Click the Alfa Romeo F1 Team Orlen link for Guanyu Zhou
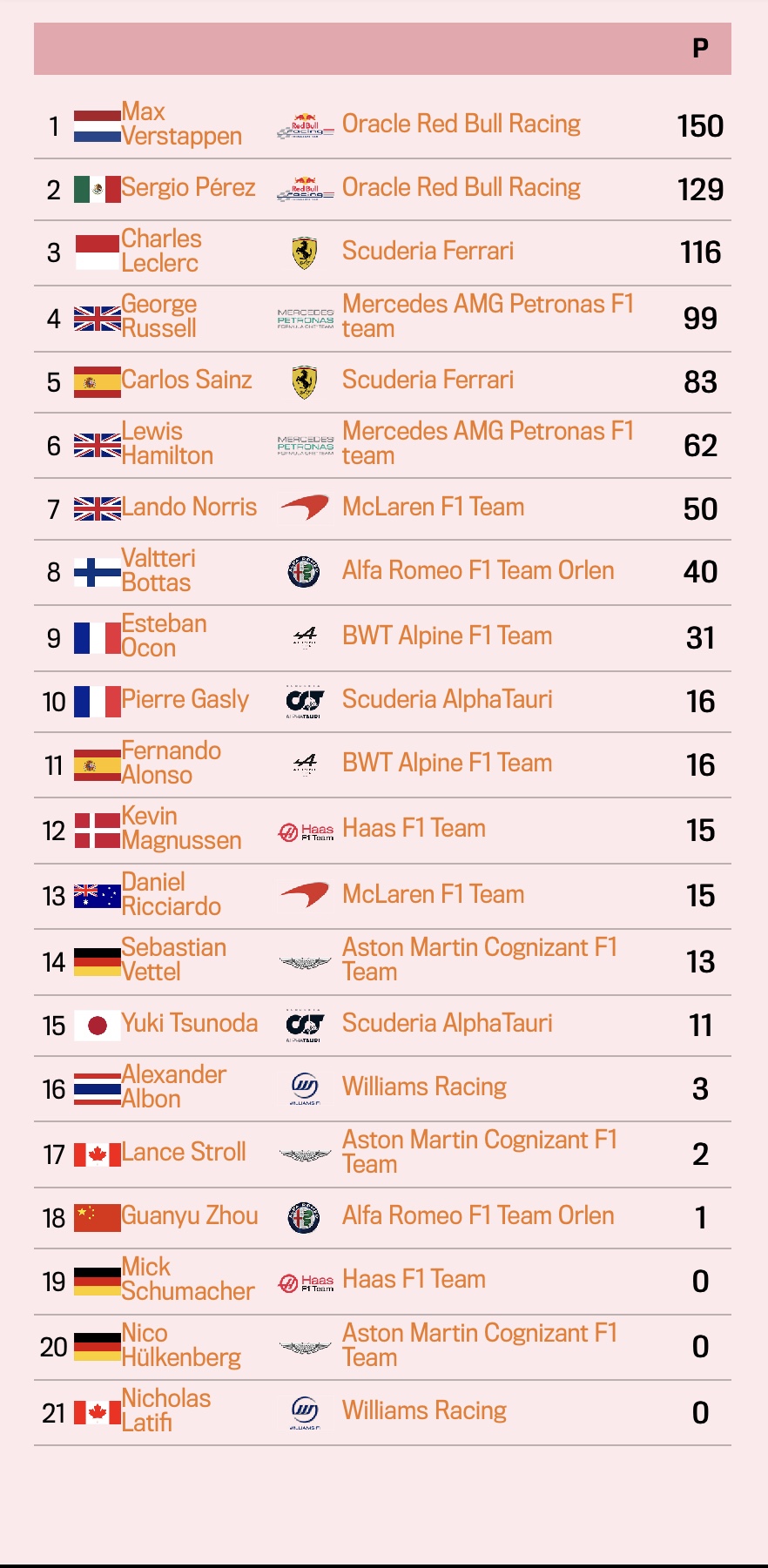The width and height of the screenshot is (768, 1568). pos(478,1215)
